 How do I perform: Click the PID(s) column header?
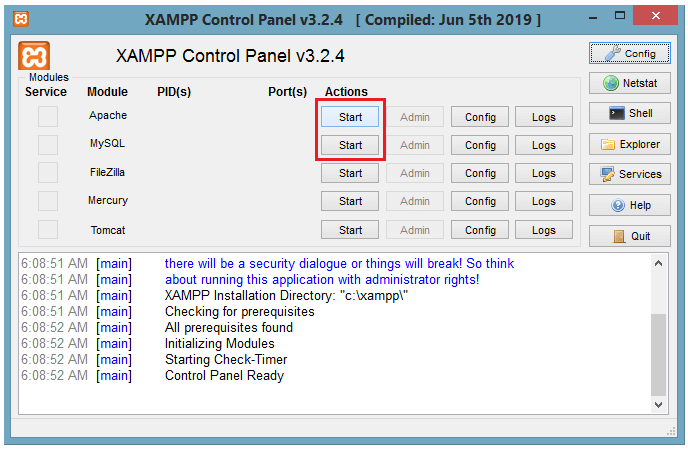(x=174, y=92)
